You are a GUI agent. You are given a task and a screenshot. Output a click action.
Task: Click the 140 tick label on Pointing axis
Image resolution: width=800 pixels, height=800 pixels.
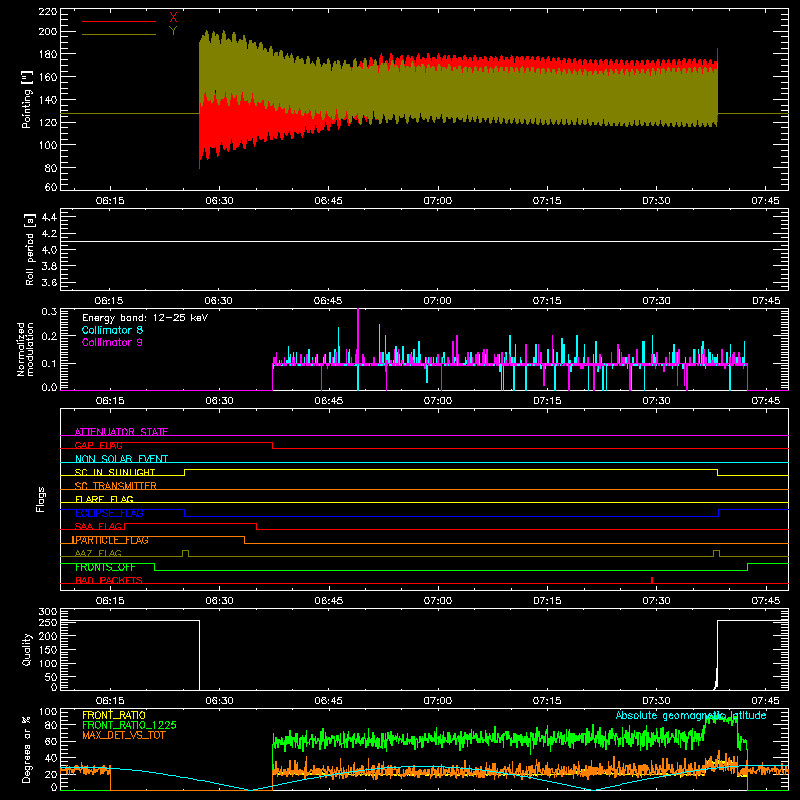(x=48, y=99)
